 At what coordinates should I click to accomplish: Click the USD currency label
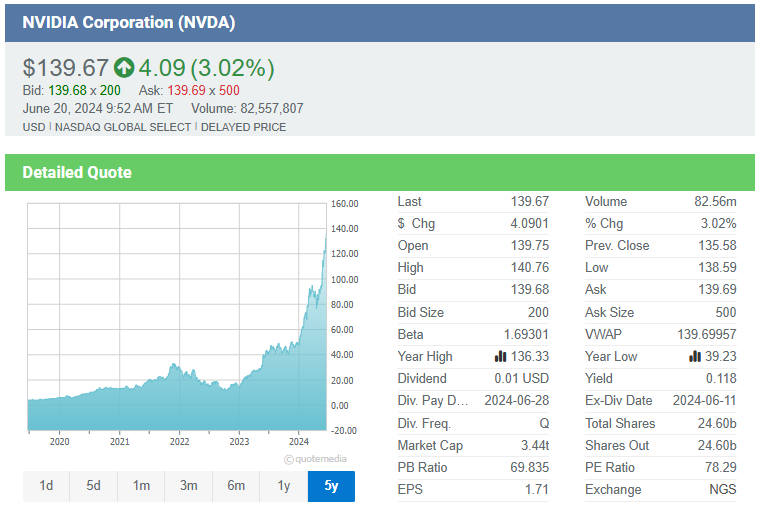click(x=33, y=127)
